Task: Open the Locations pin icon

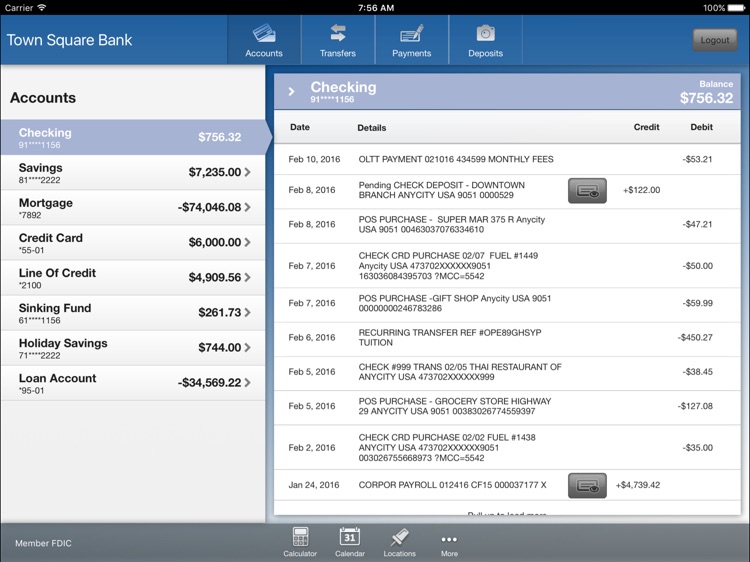Action: tap(399, 537)
